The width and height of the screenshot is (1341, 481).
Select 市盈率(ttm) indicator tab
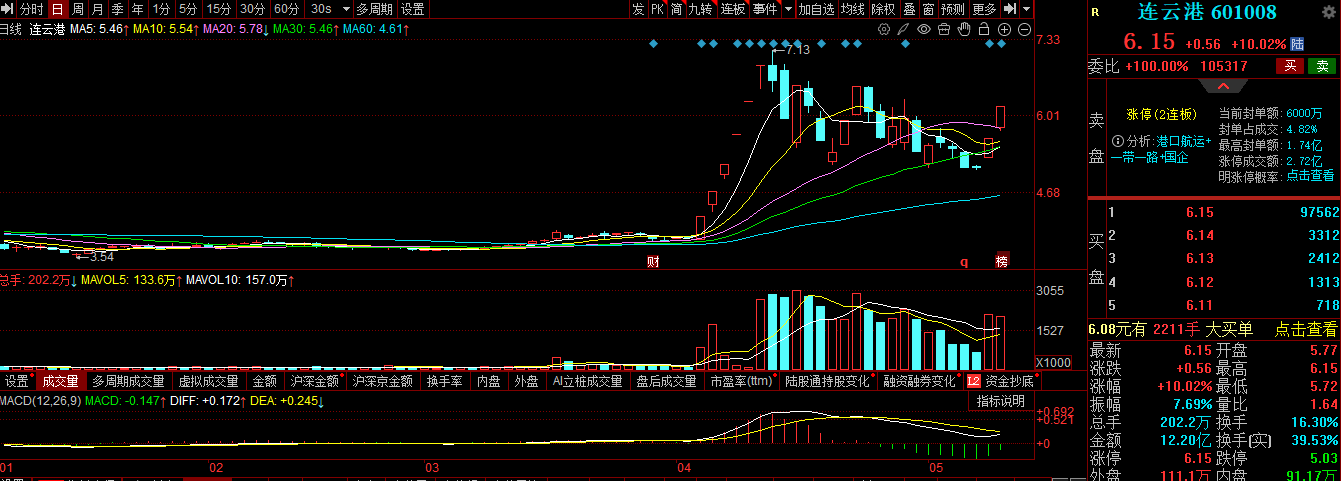(x=742, y=381)
